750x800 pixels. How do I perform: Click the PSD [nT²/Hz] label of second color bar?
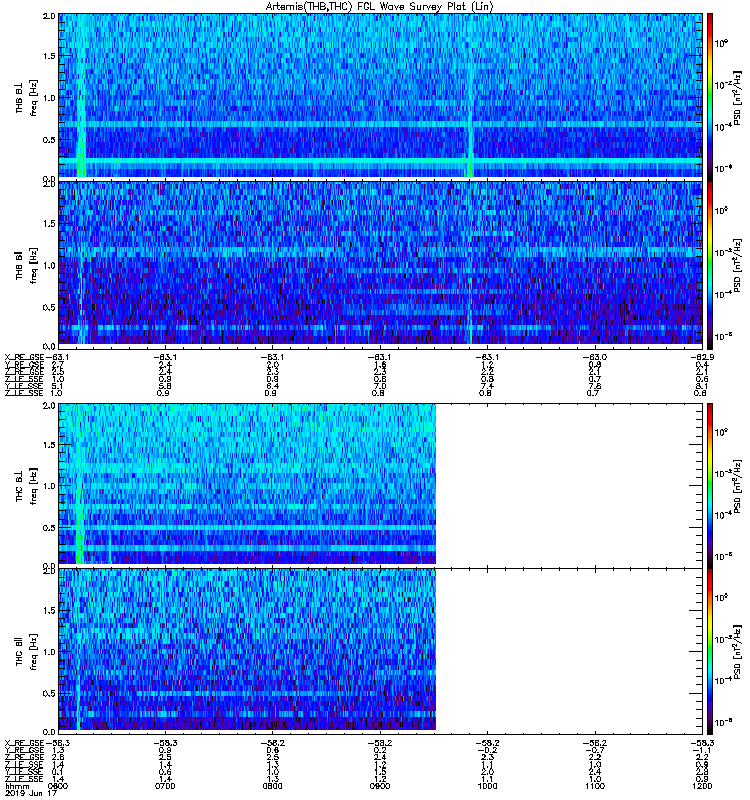point(737,265)
